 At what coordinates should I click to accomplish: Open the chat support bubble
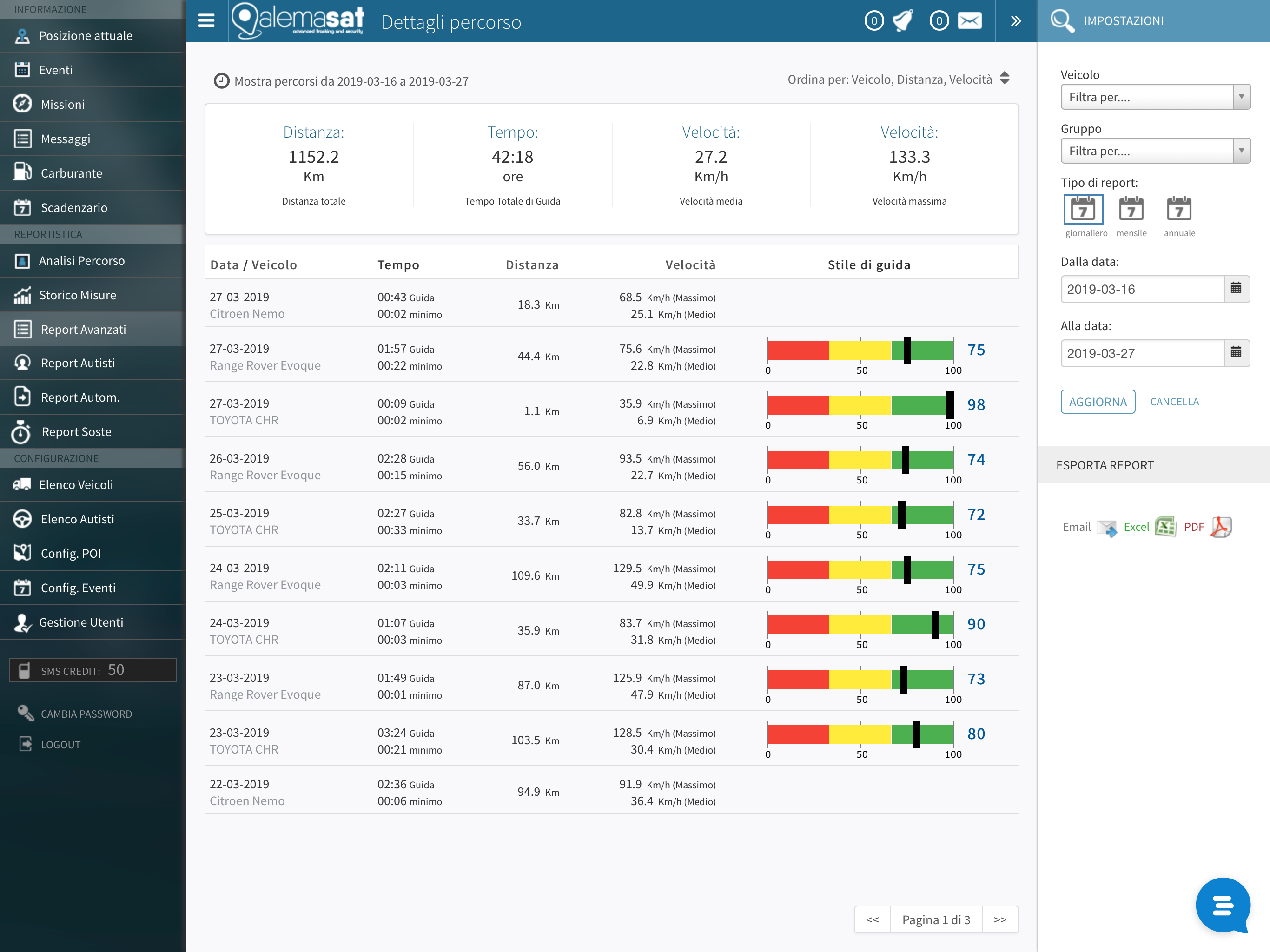coord(1222,905)
